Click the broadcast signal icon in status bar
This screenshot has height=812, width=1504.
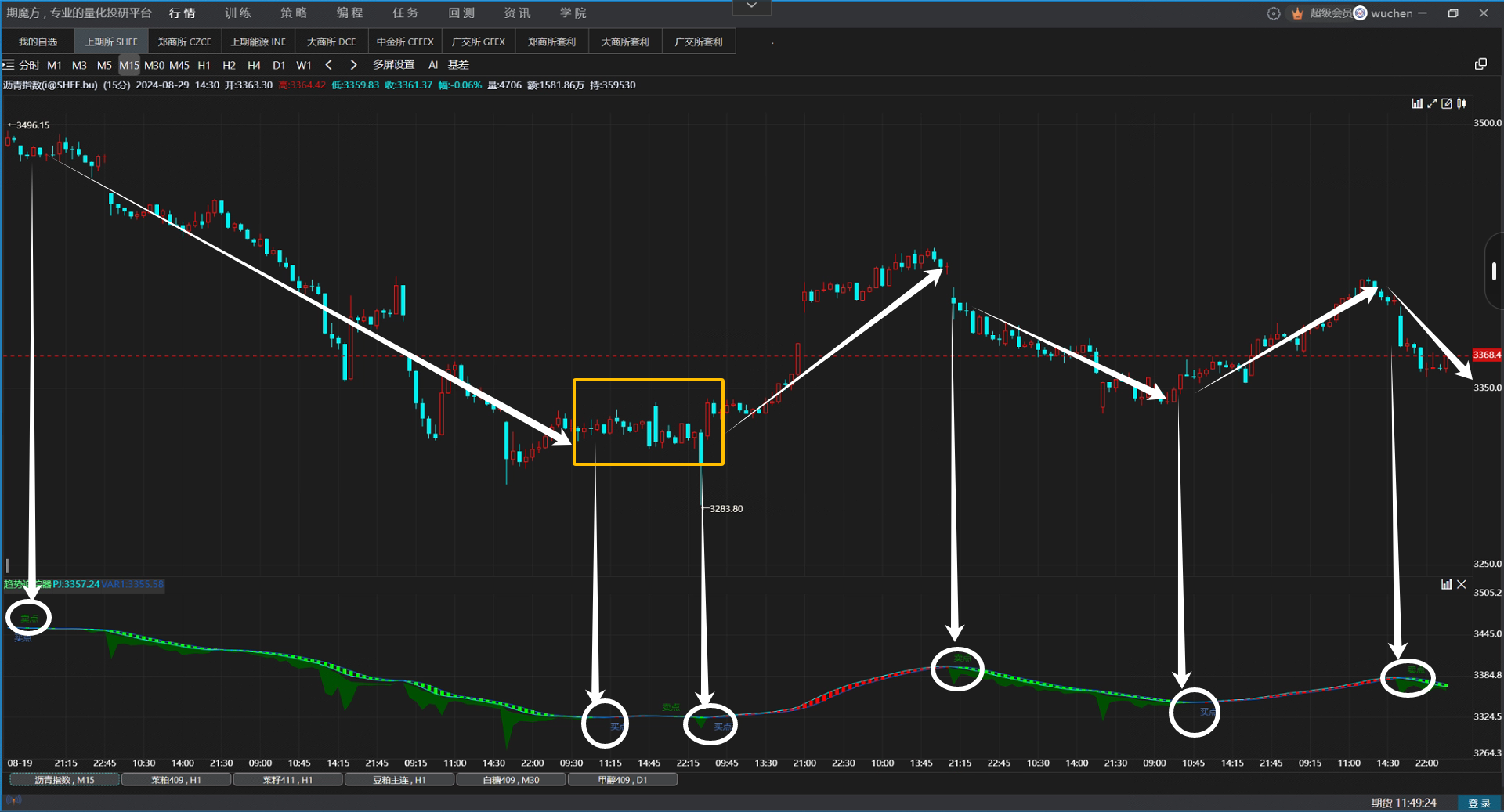13,800
